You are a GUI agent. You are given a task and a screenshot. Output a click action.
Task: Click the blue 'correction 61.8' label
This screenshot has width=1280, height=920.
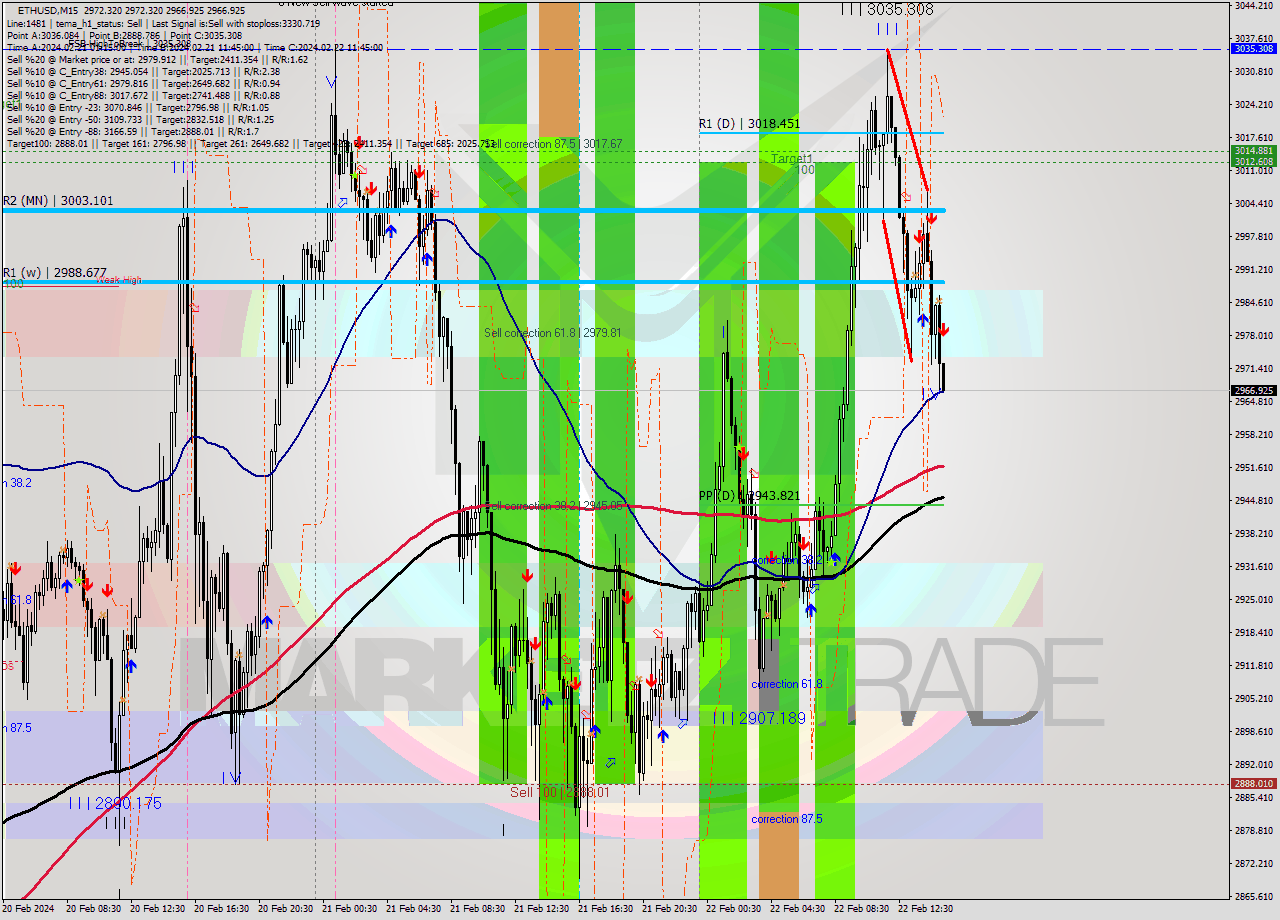pos(787,684)
